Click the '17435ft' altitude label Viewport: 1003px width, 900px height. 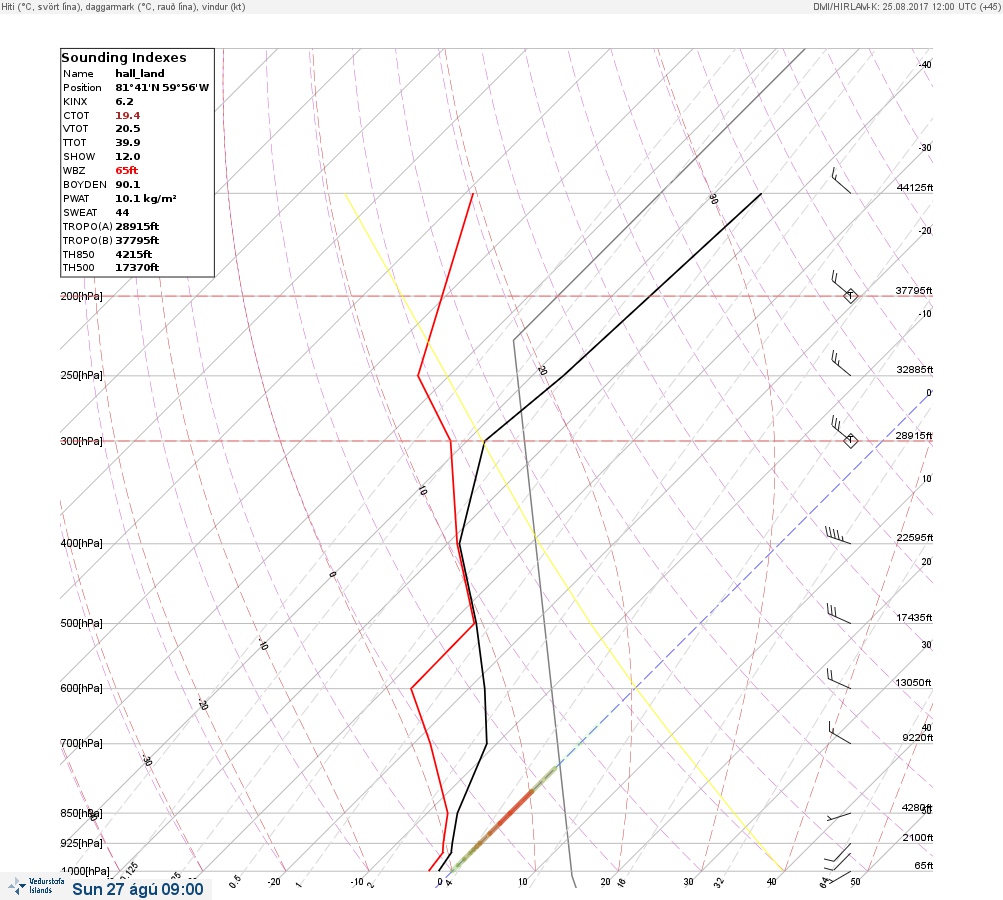click(915, 617)
